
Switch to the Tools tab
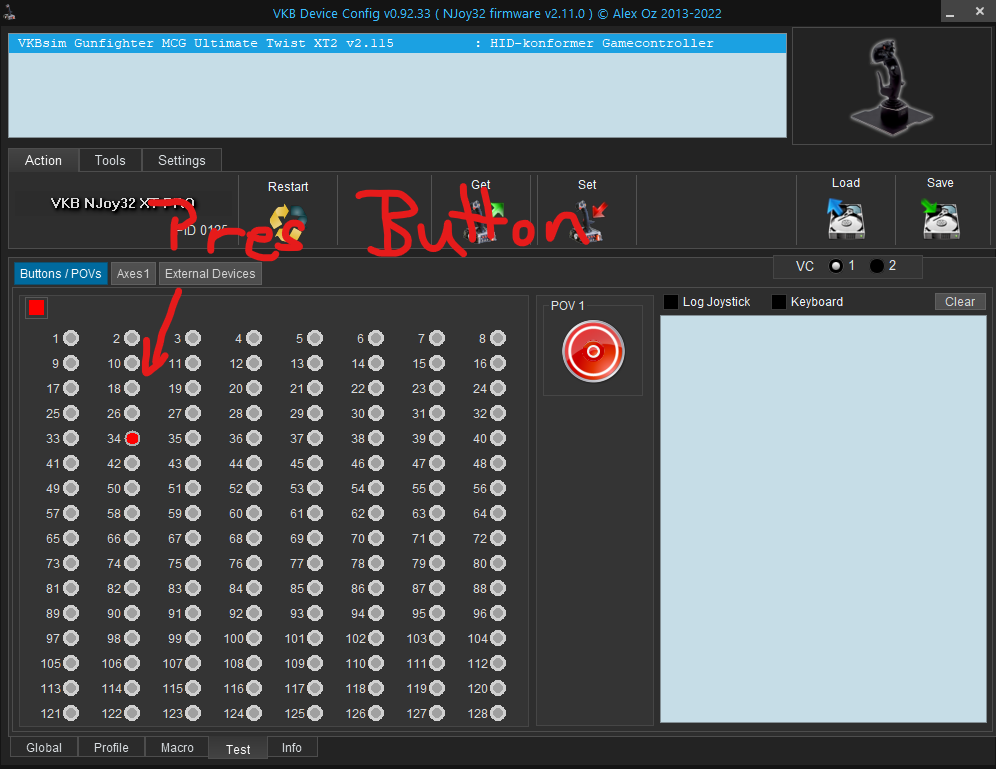(x=110, y=160)
